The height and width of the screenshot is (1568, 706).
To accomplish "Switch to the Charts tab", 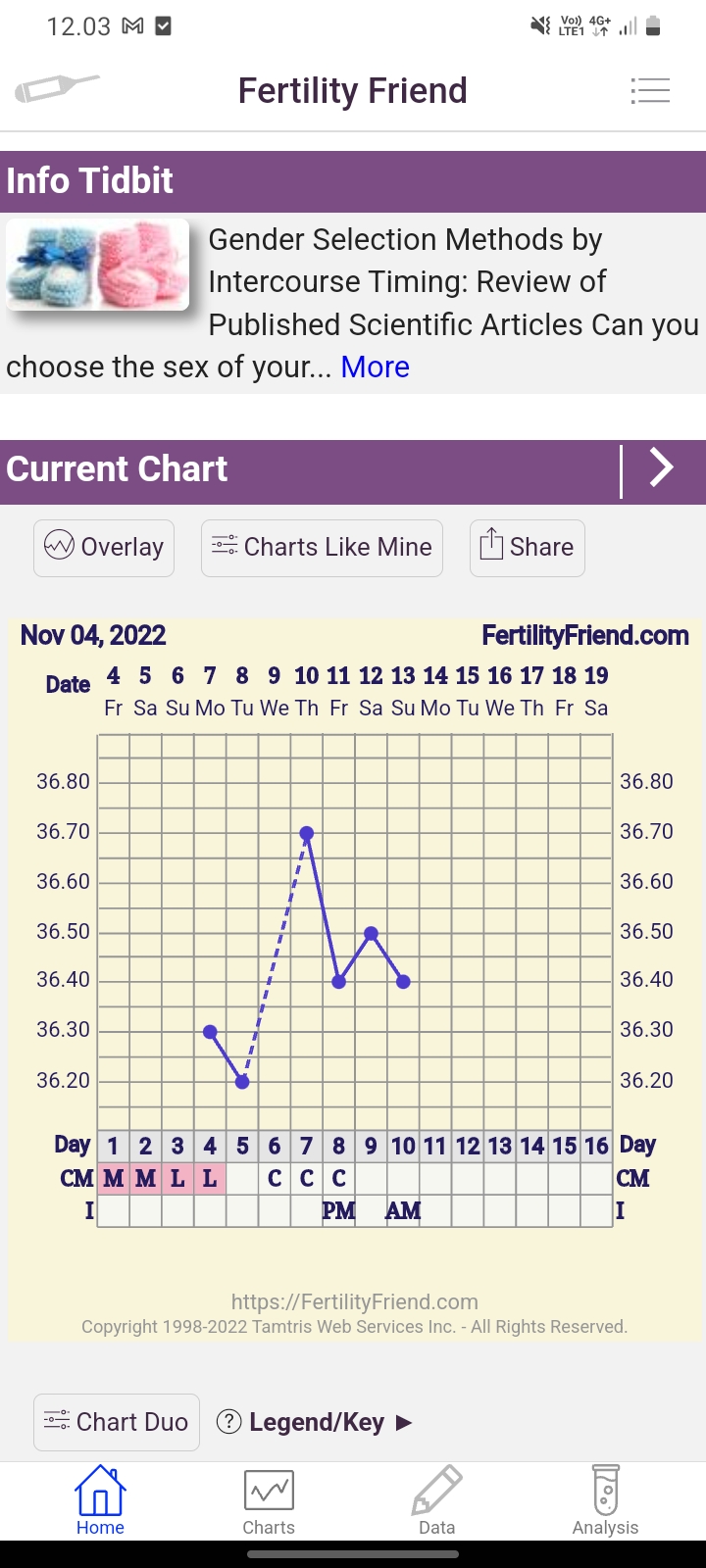I will click(x=269, y=1501).
